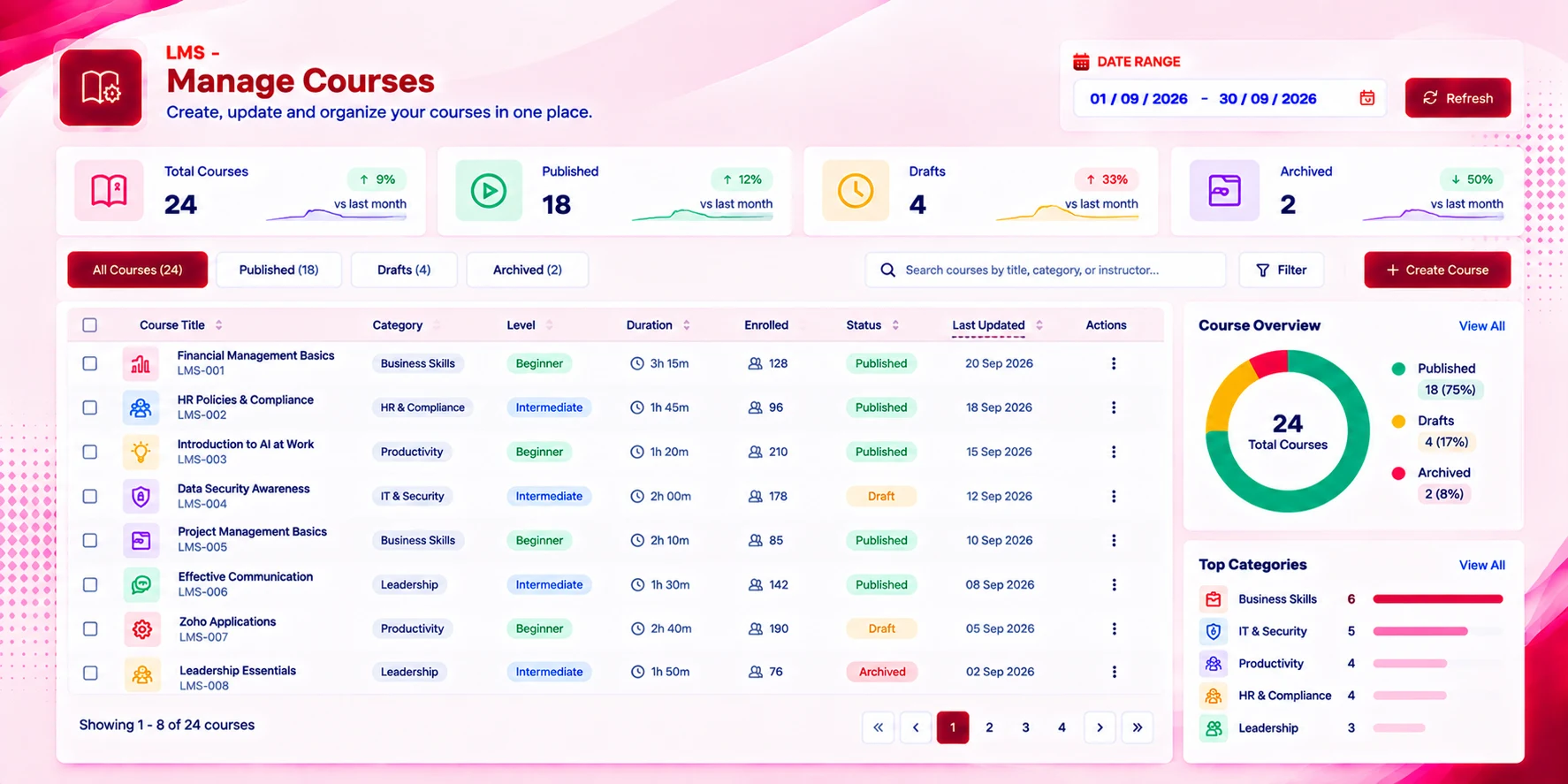This screenshot has width=1568, height=784.
Task: Sort by Duration column arrows
Action: [687, 325]
